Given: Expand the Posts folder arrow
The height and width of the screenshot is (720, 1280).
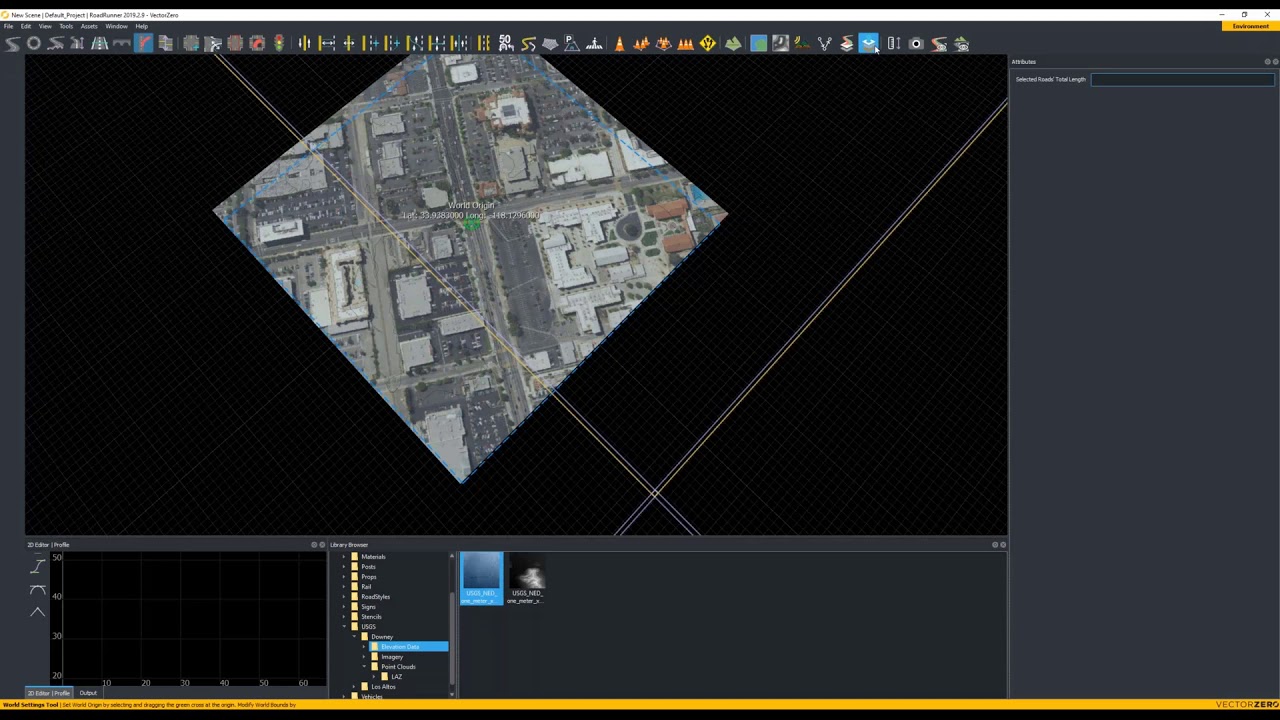Looking at the screenshot, I should [x=344, y=567].
